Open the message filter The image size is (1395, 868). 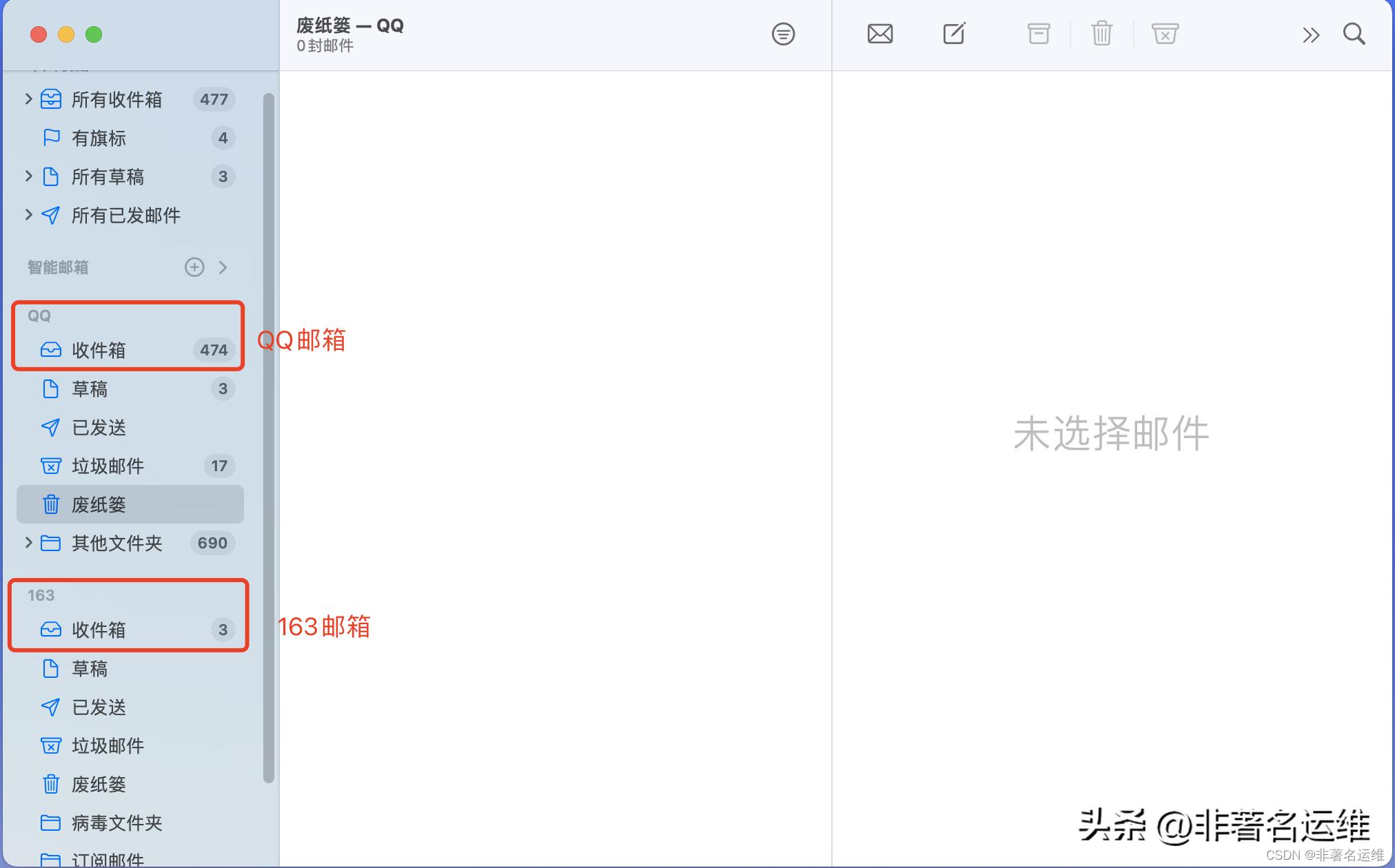tap(783, 34)
